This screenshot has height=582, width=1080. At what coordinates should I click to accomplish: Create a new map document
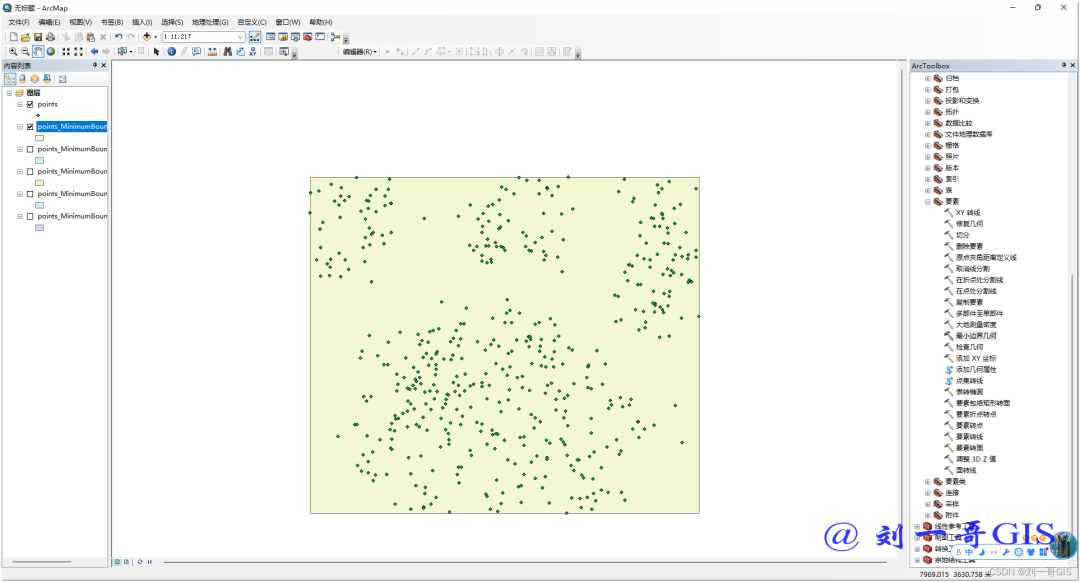(x=14, y=37)
